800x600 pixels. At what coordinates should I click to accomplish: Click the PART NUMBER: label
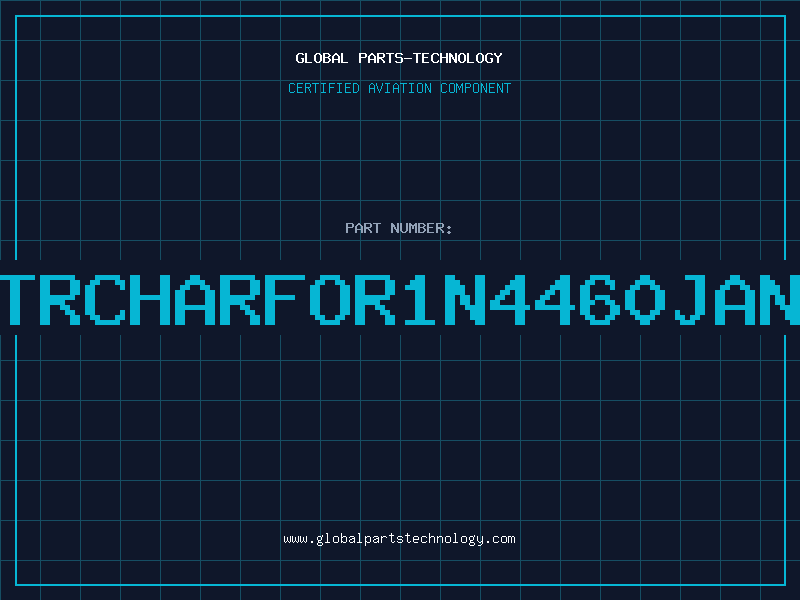coord(399,228)
